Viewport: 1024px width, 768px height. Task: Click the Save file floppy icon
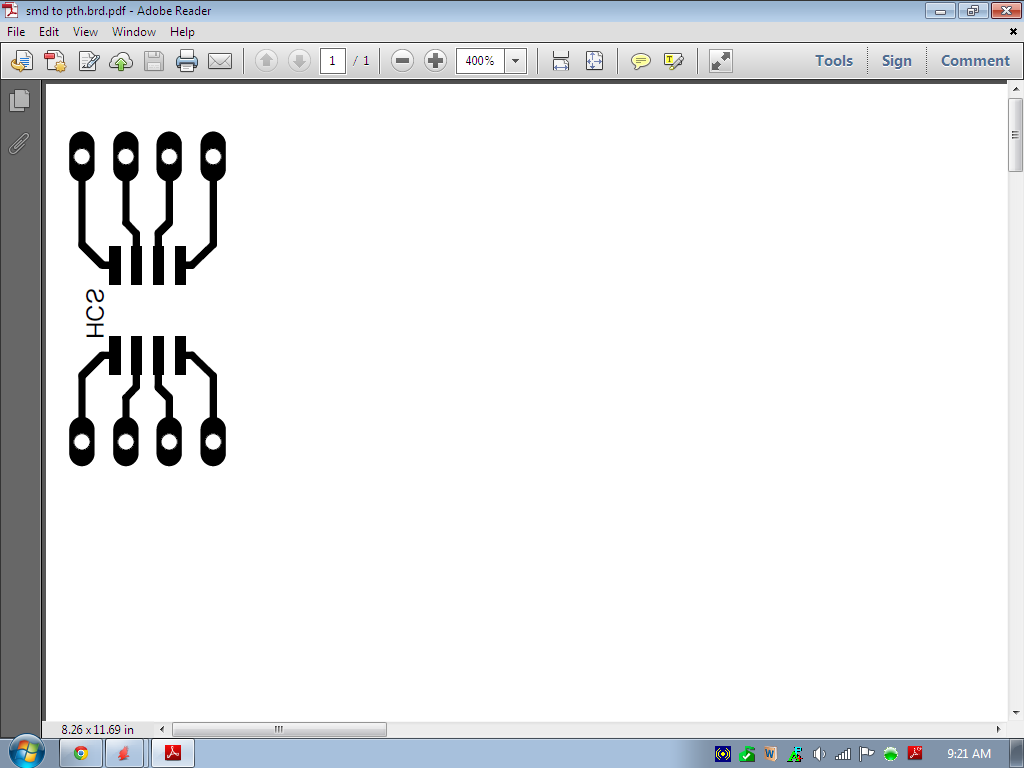point(154,61)
